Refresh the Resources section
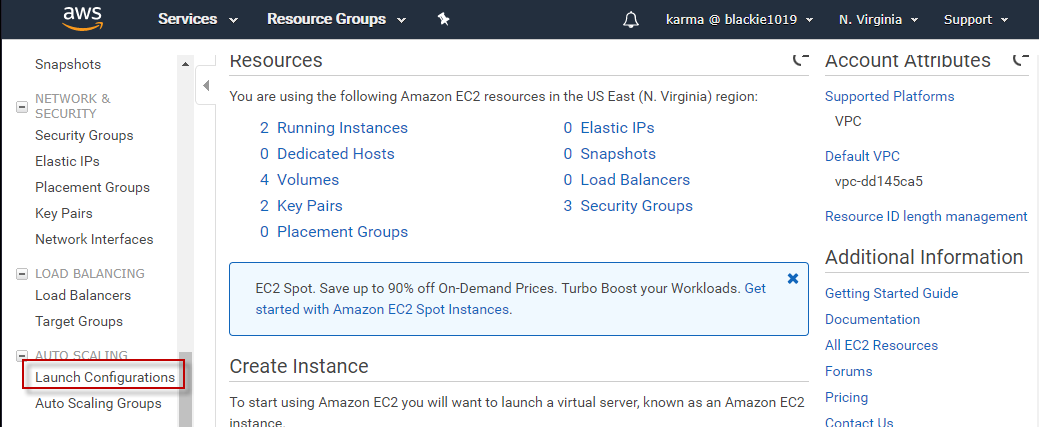 (800, 61)
